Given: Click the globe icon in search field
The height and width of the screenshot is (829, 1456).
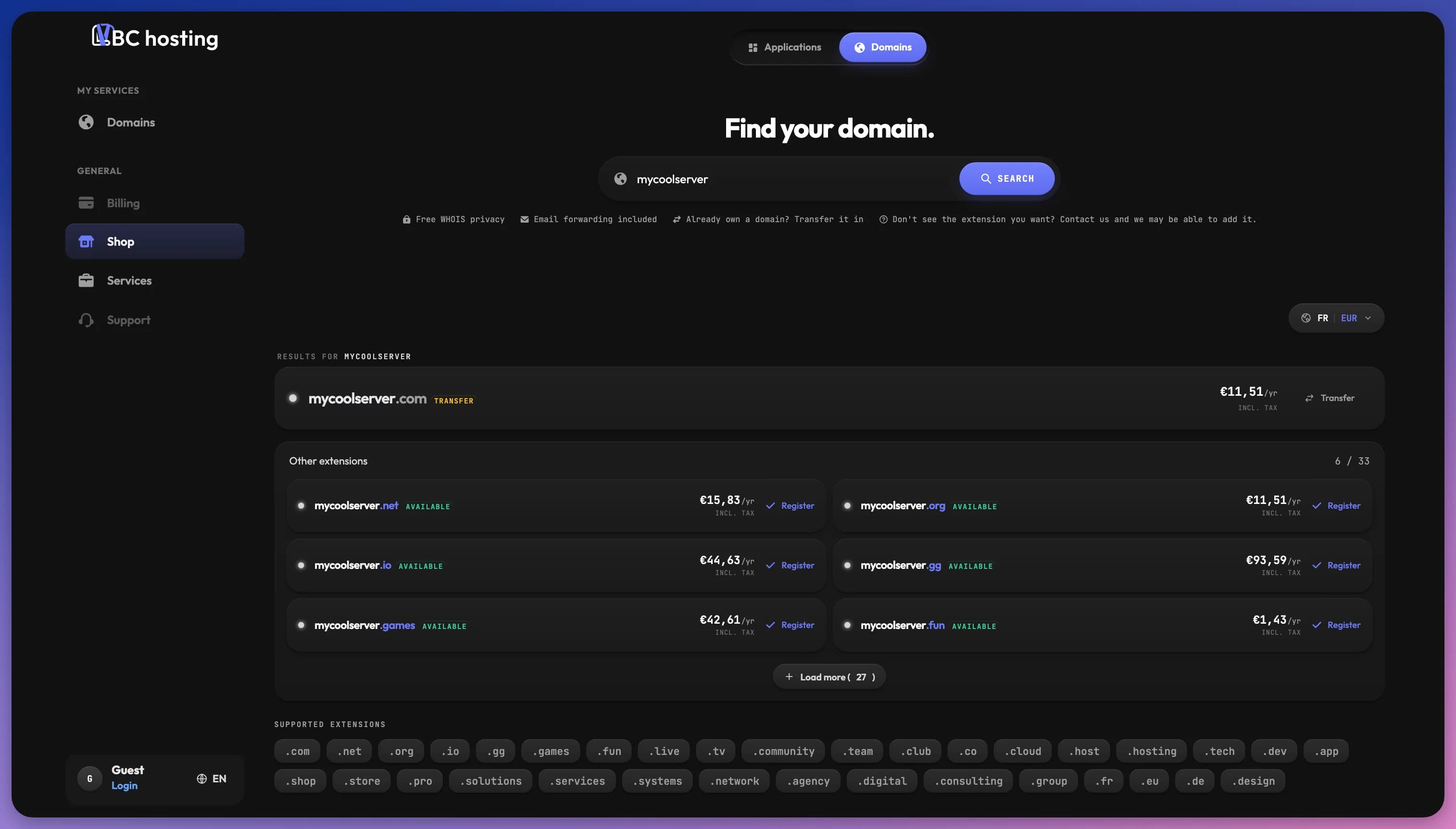Looking at the screenshot, I should pos(620,179).
